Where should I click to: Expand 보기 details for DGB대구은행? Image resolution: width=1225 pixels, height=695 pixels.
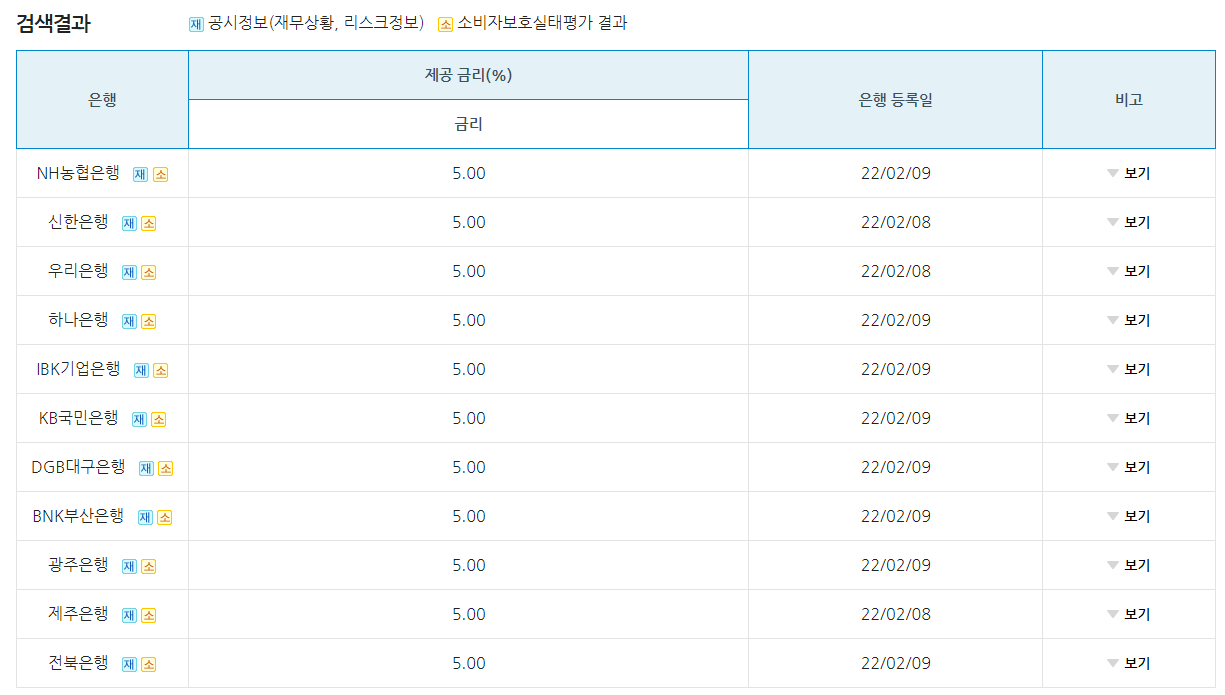[x=1128, y=467]
